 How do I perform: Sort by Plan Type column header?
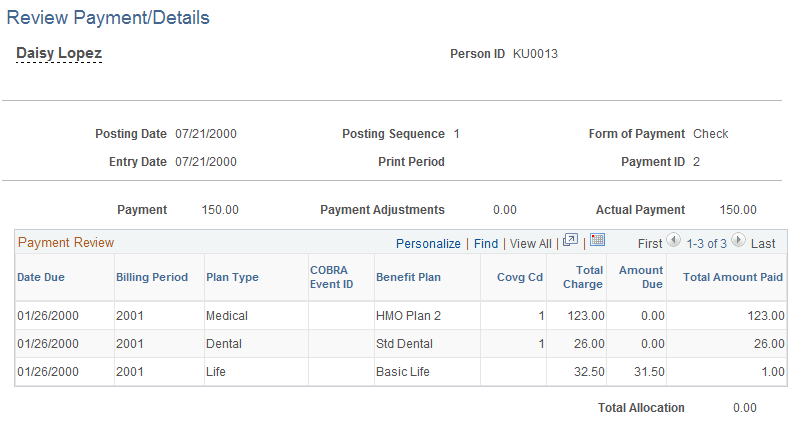point(232,277)
